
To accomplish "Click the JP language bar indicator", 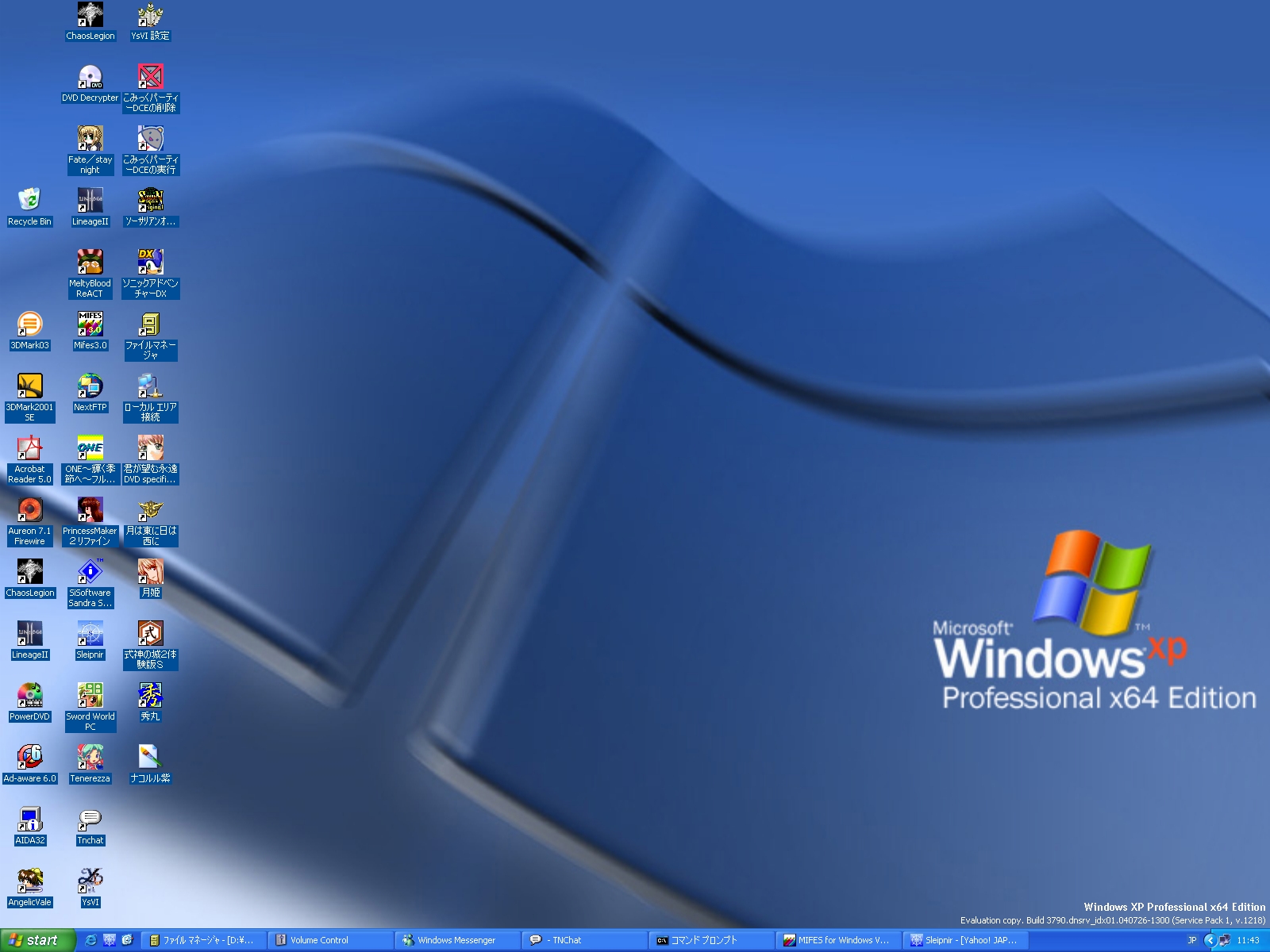I will pyautogui.click(x=1191, y=940).
